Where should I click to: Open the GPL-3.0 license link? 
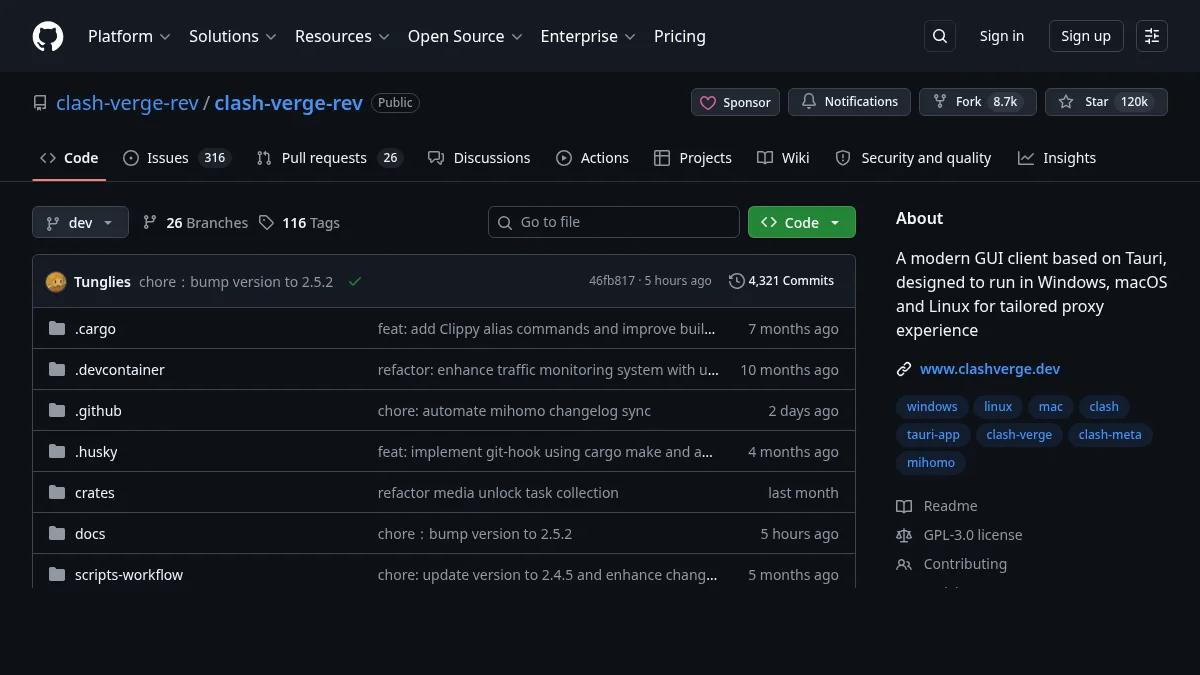tap(960, 535)
